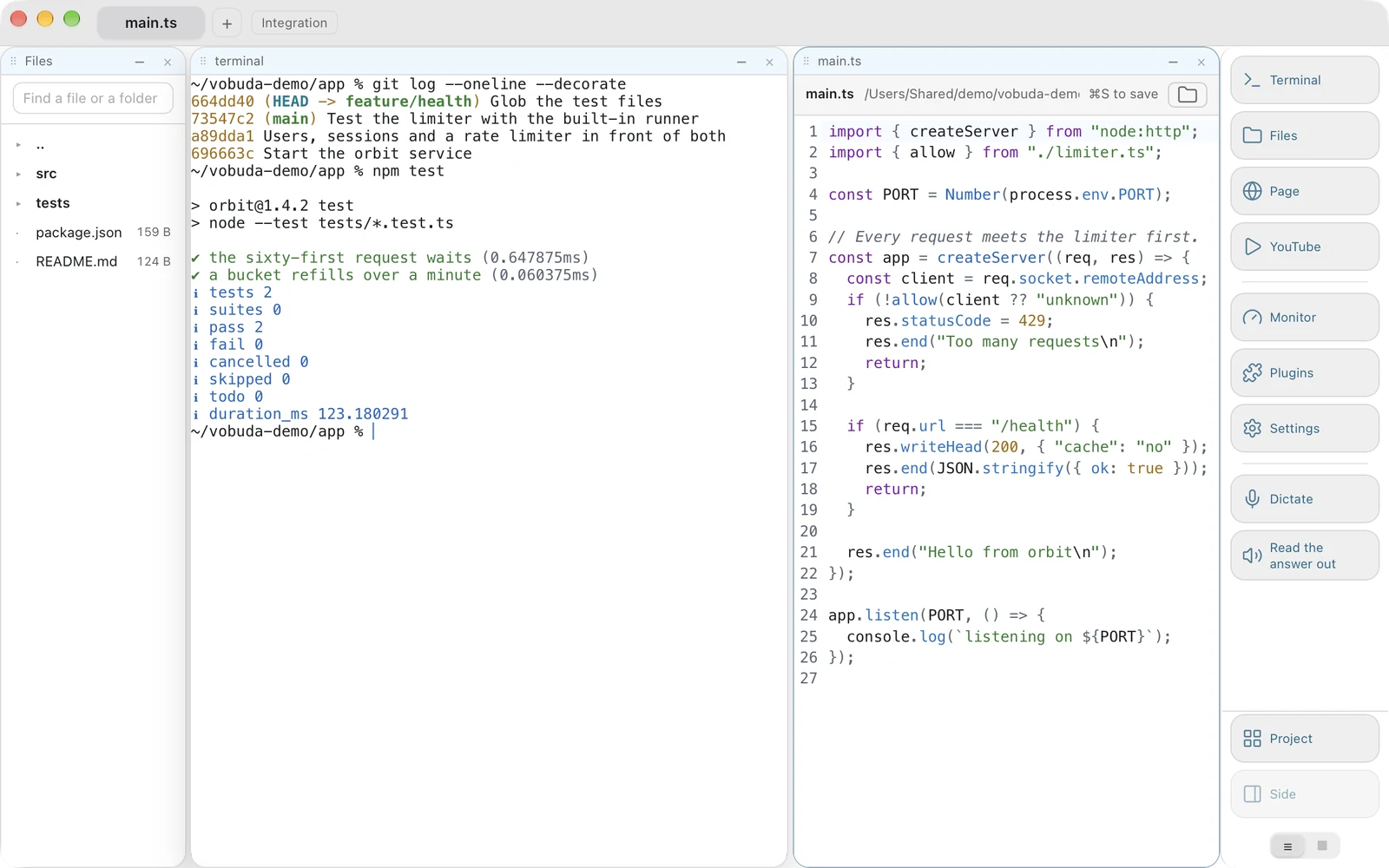Open package.json in the file list
This screenshot has height=868, width=1389.
pyautogui.click(x=93, y=233)
